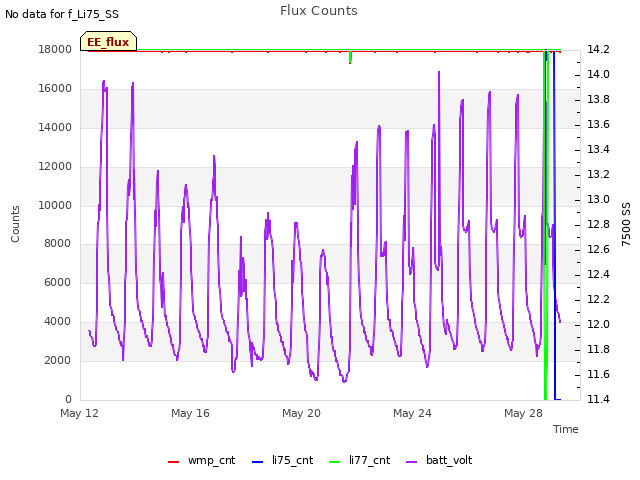Image resolution: width=640 pixels, height=480 pixels.
Task: Click the li75_cnt legend entry
Action: click(282, 460)
